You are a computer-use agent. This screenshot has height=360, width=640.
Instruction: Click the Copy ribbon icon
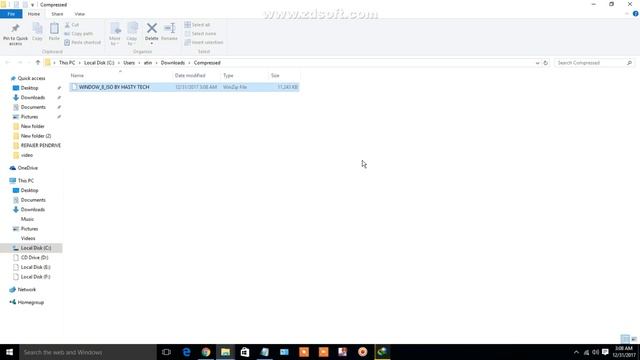38,32
